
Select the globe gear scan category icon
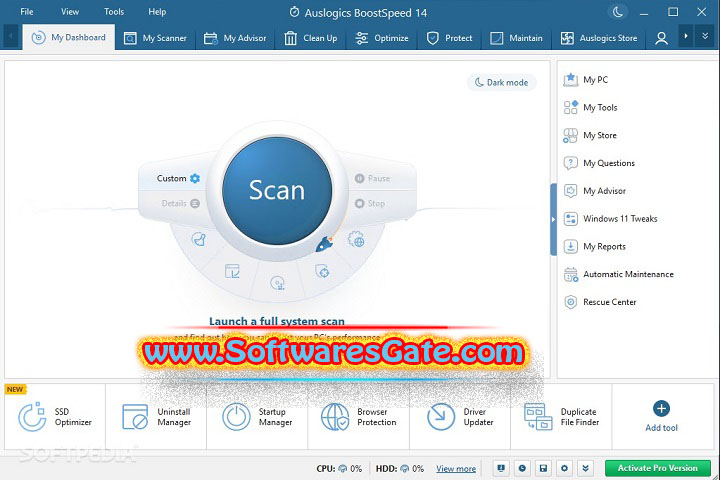pyautogui.click(x=356, y=239)
